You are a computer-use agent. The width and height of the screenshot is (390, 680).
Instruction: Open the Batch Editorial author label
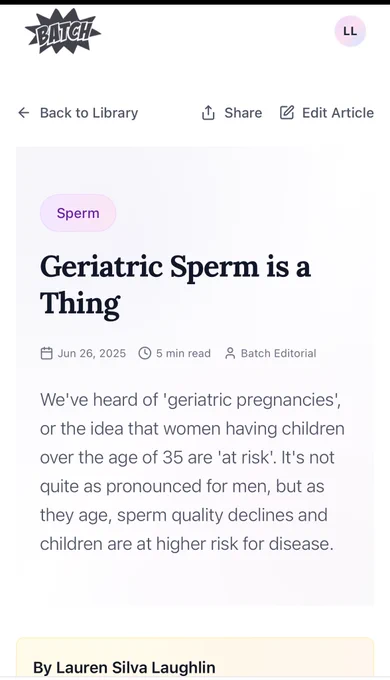[279, 353]
